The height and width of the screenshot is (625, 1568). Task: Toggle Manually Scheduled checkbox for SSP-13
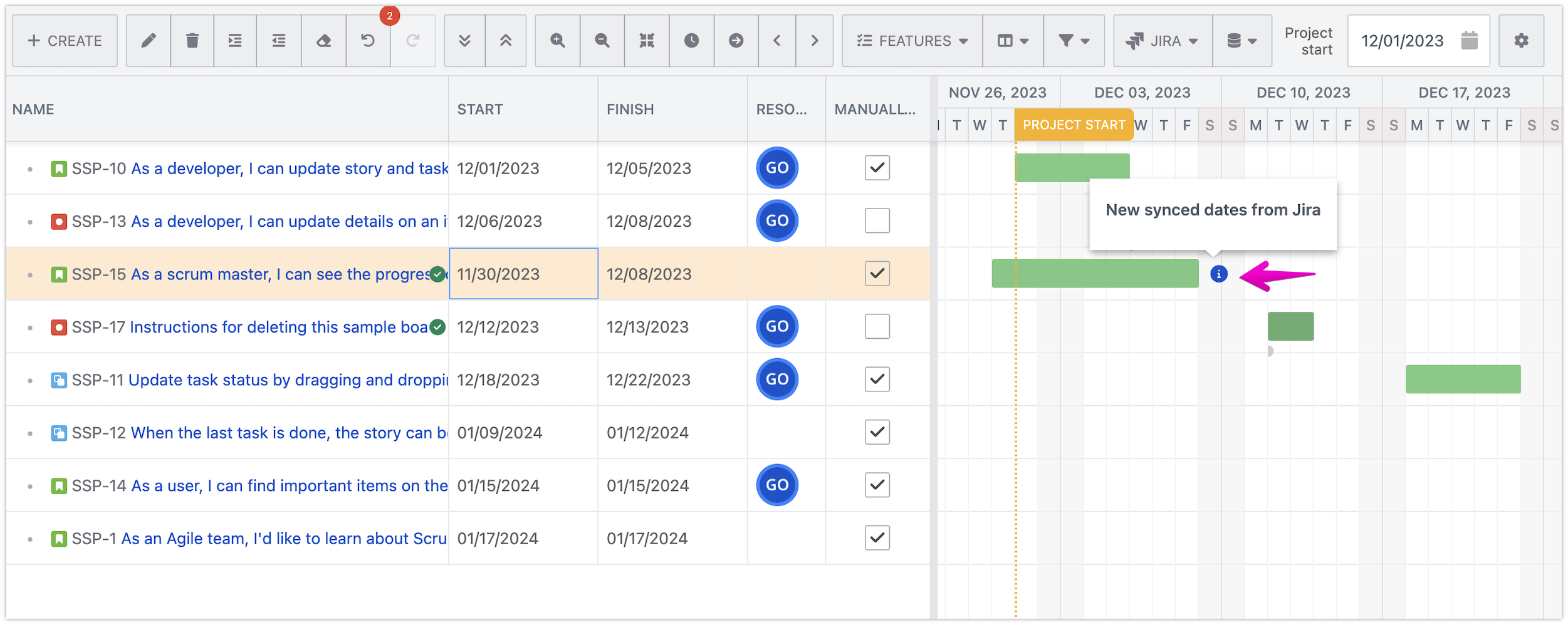point(877,220)
